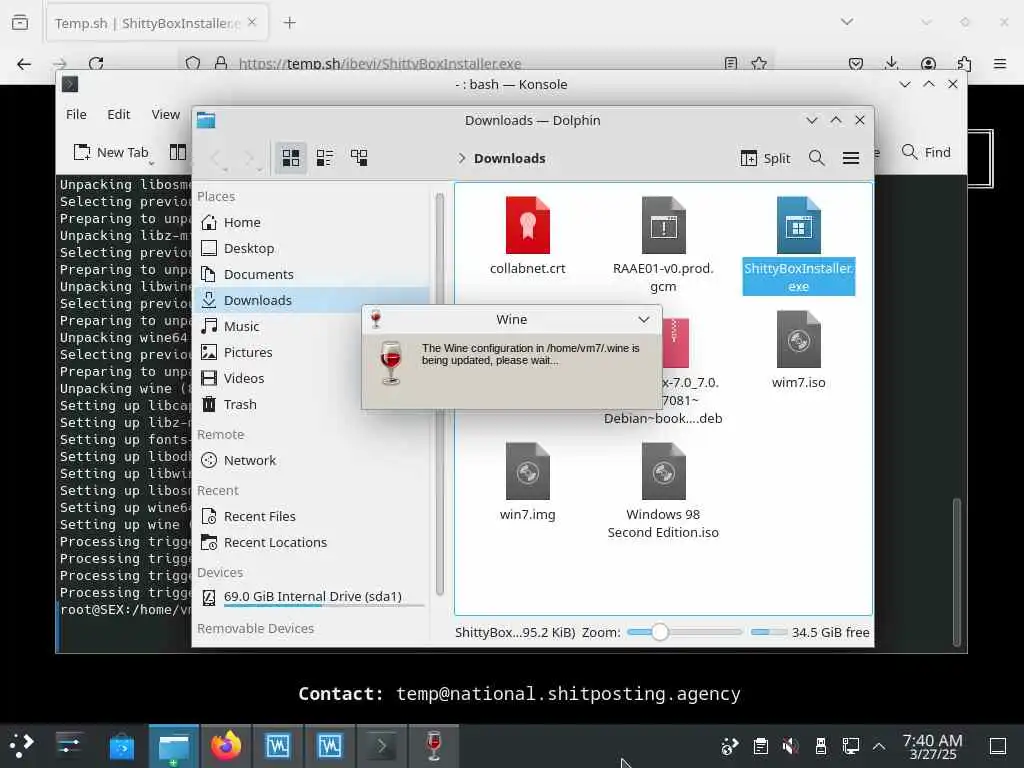Expand hidden system tray icons arrow

879,746
